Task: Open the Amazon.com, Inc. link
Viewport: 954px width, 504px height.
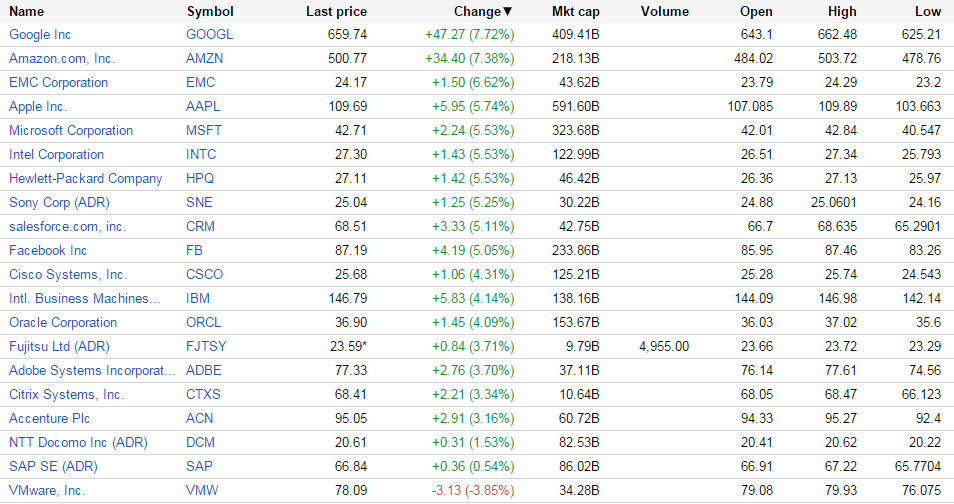Action: click(x=62, y=58)
